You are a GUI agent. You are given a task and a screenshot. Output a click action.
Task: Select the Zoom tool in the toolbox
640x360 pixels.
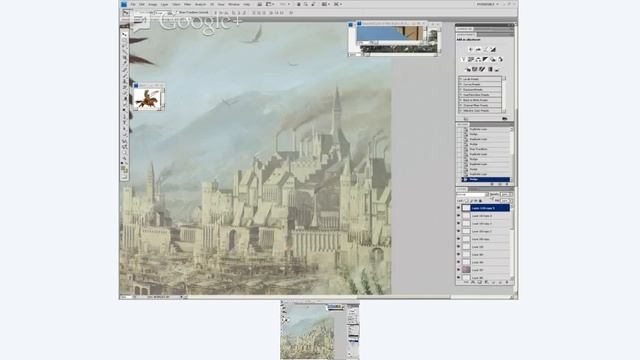click(x=124, y=158)
